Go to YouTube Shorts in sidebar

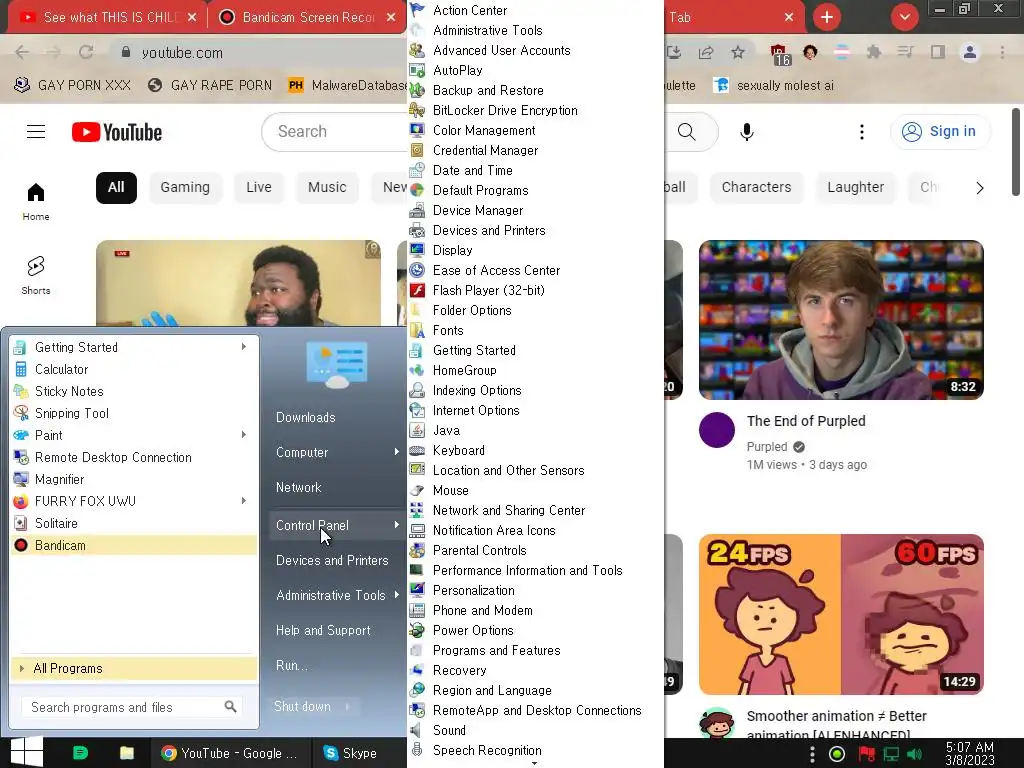click(36, 276)
